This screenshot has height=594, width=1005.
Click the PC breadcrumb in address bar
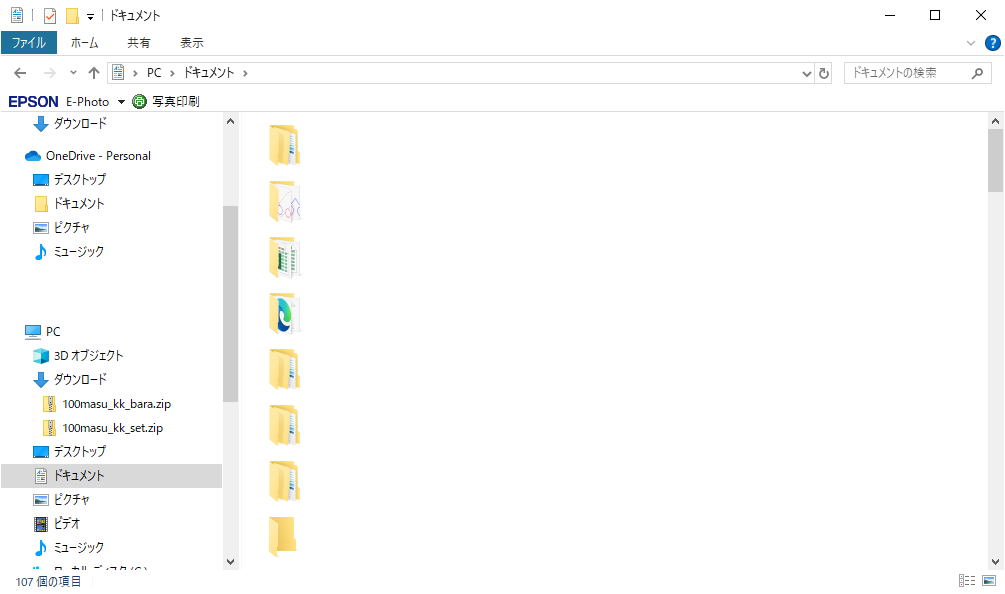tap(154, 73)
